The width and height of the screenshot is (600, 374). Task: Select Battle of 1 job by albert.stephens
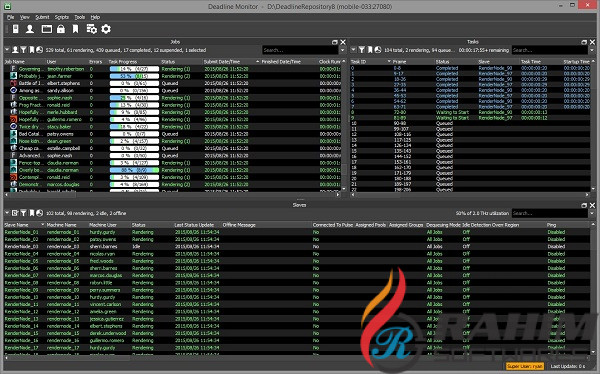(172, 83)
